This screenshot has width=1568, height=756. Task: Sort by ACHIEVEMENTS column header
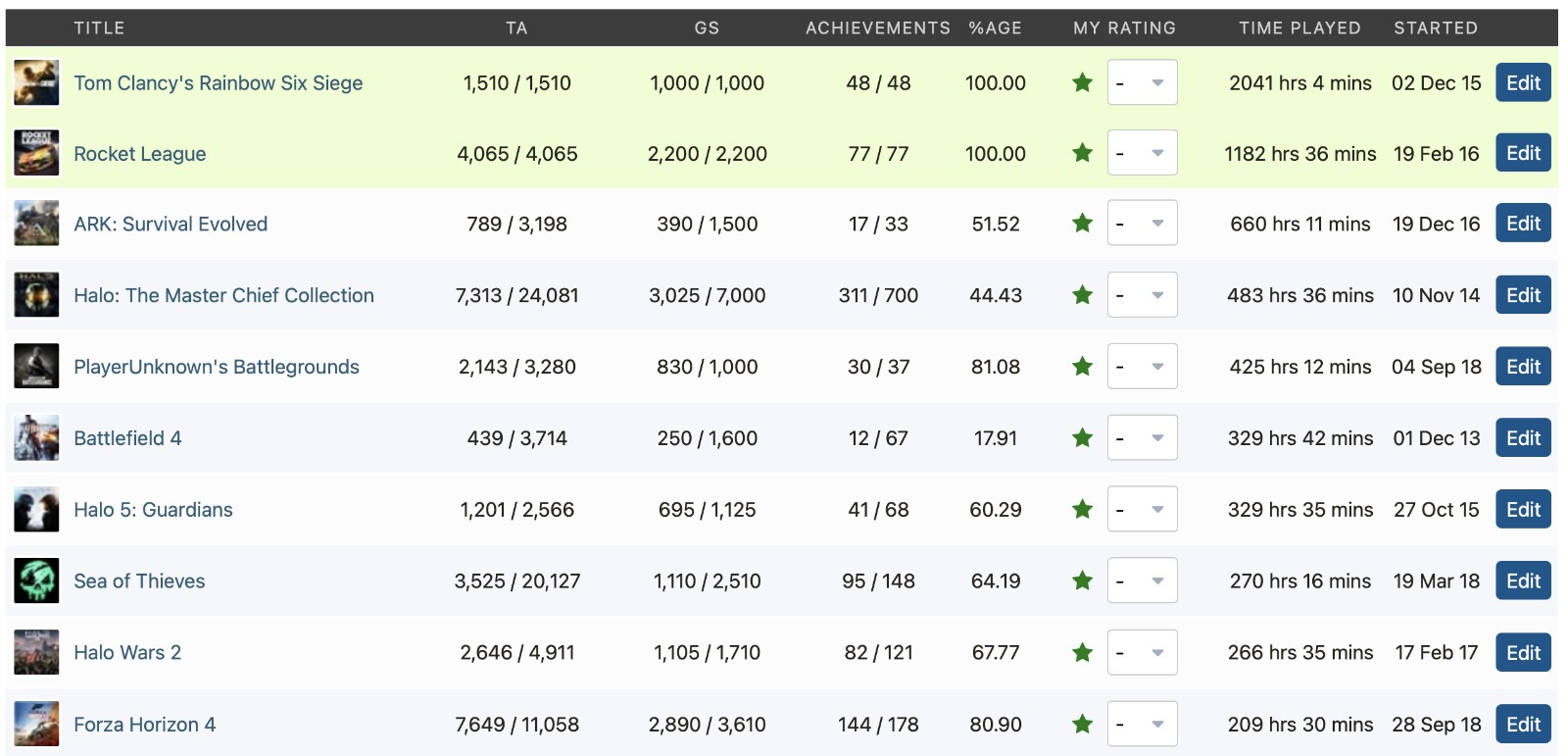pyautogui.click(x=878, y=27)
